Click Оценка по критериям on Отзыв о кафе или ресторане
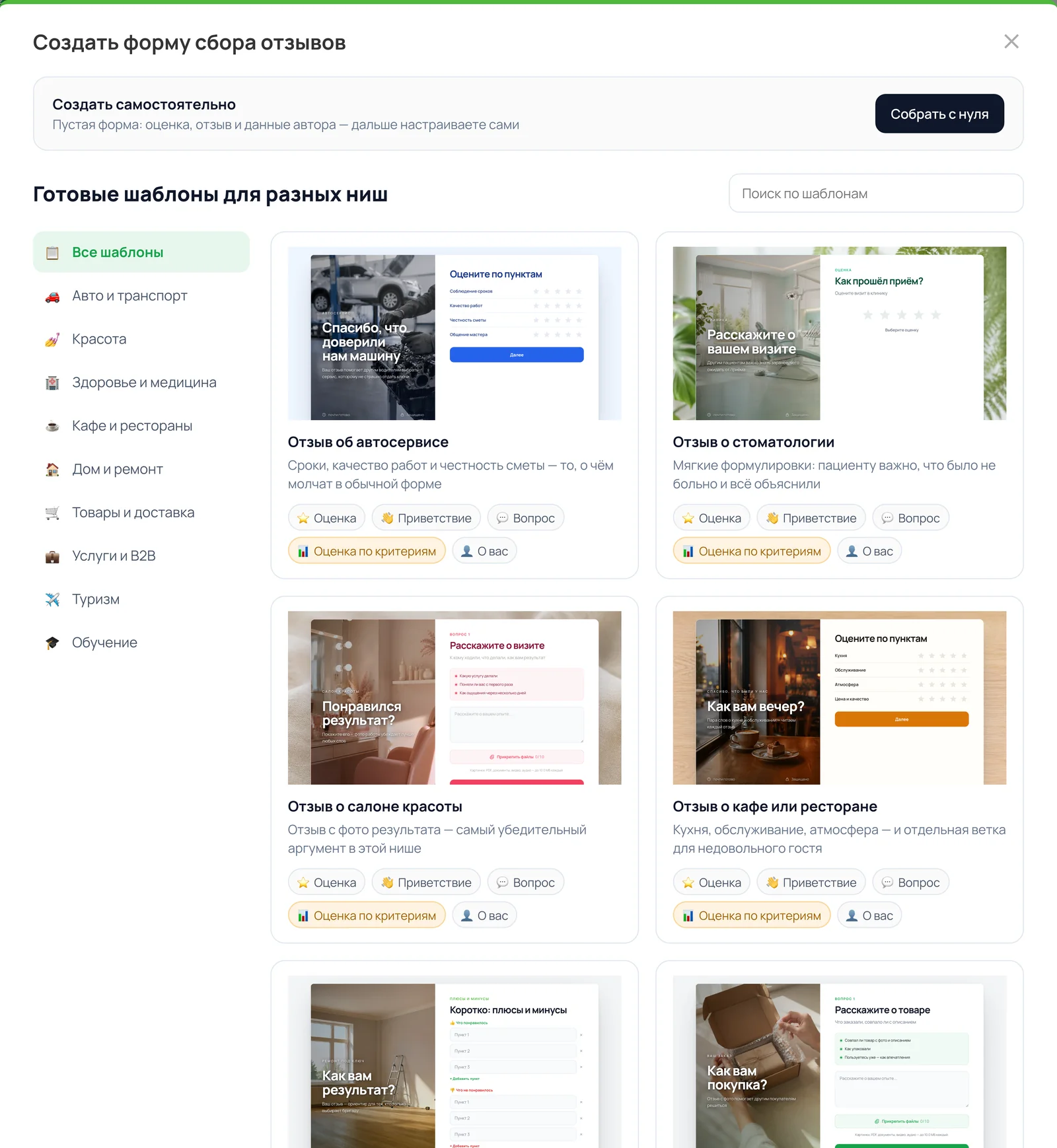The image size is (1057, 1148). [x=752, y=915]
